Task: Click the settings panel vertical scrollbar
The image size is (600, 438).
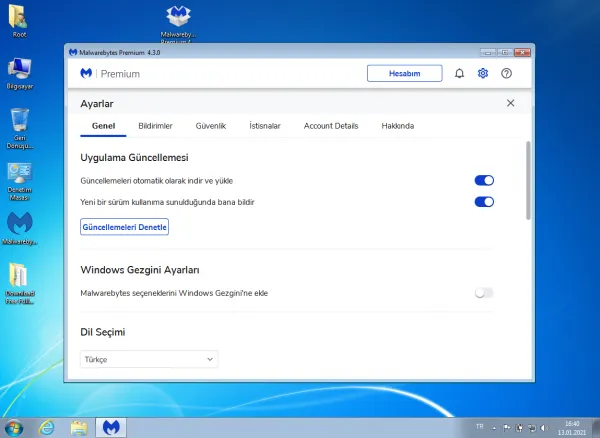Action: (528, 181)
